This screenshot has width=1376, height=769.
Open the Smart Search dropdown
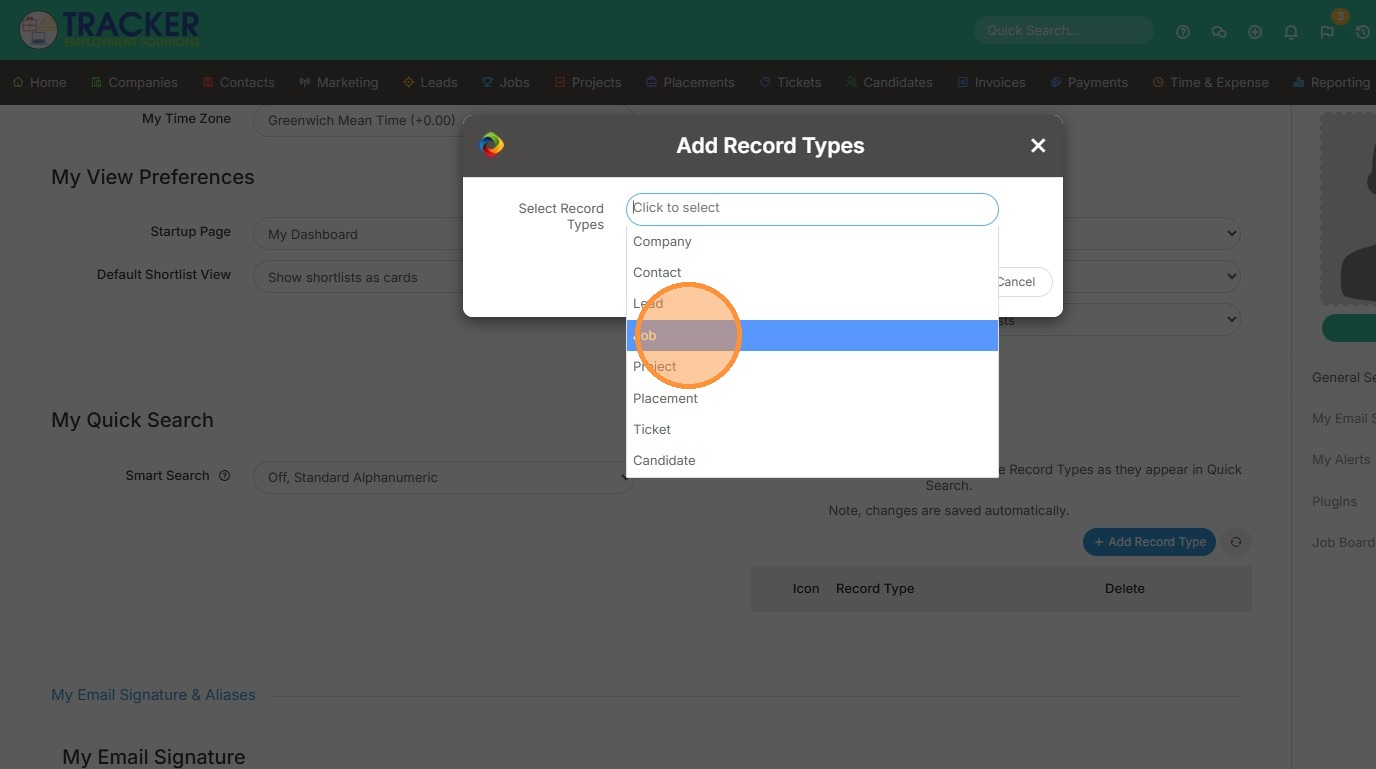444,477
